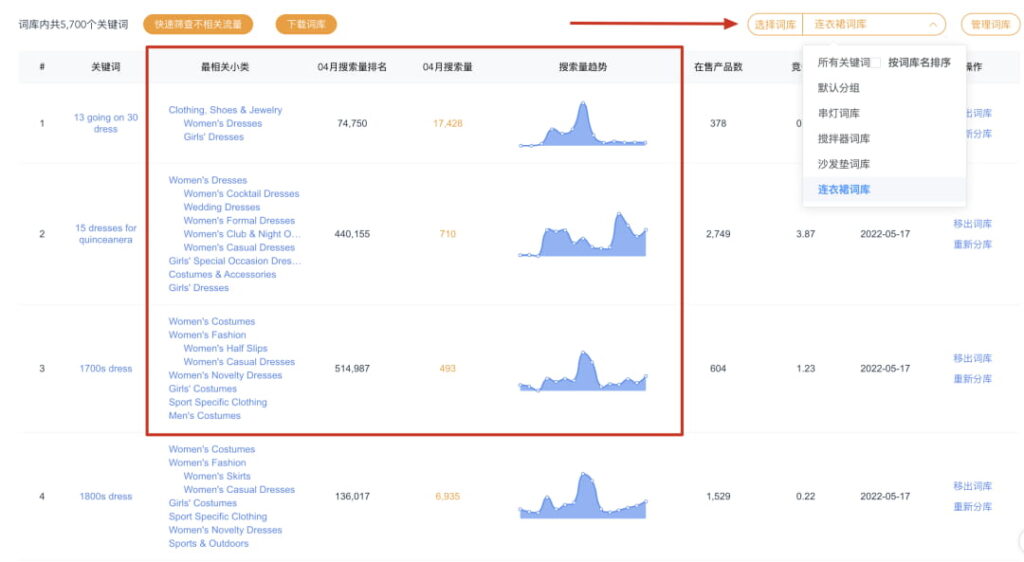Select 串灯词库 option
Image resolution: width=1024 pixels, height=562 pixels.
(838, 114)
